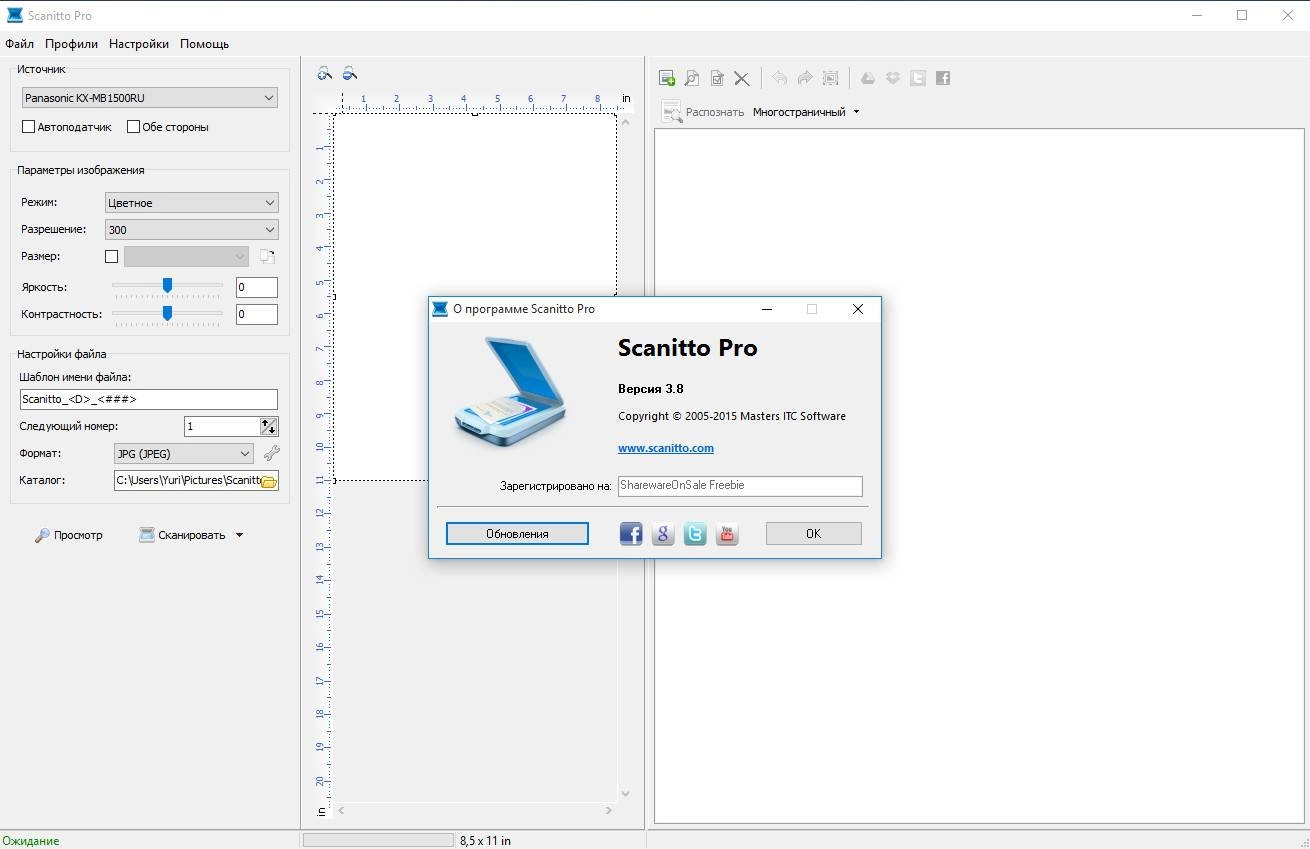Viewport: 1310px width, 849px height.
Task: Enable the Обе стороны checkbox
Action: [133, 127]
